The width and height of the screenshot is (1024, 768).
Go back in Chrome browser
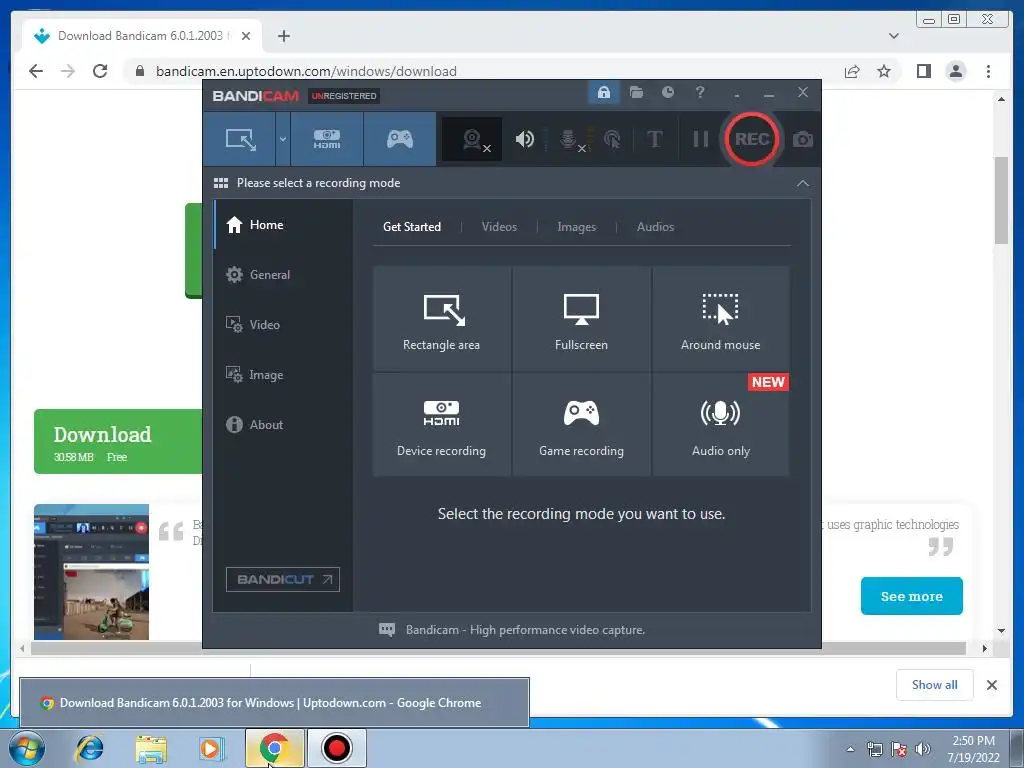point(36,71)
